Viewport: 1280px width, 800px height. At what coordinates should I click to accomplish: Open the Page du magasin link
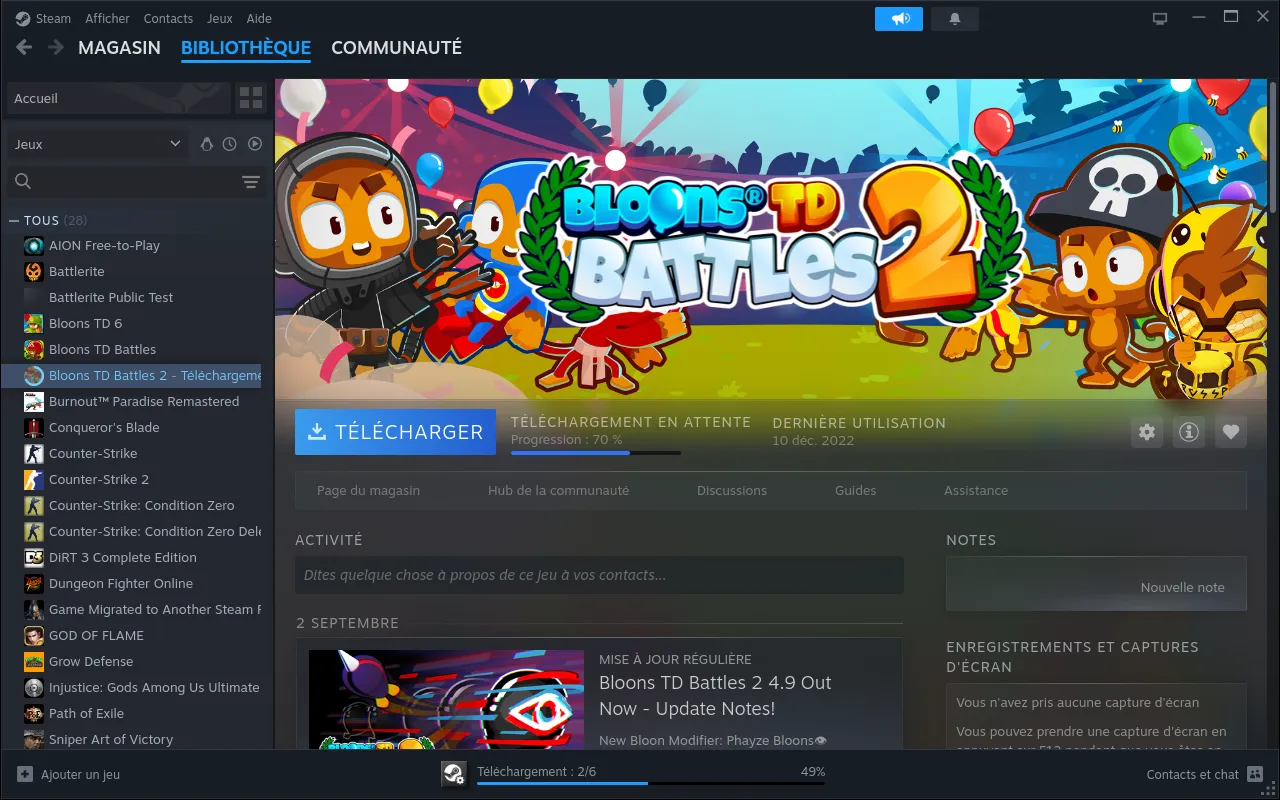368,491
